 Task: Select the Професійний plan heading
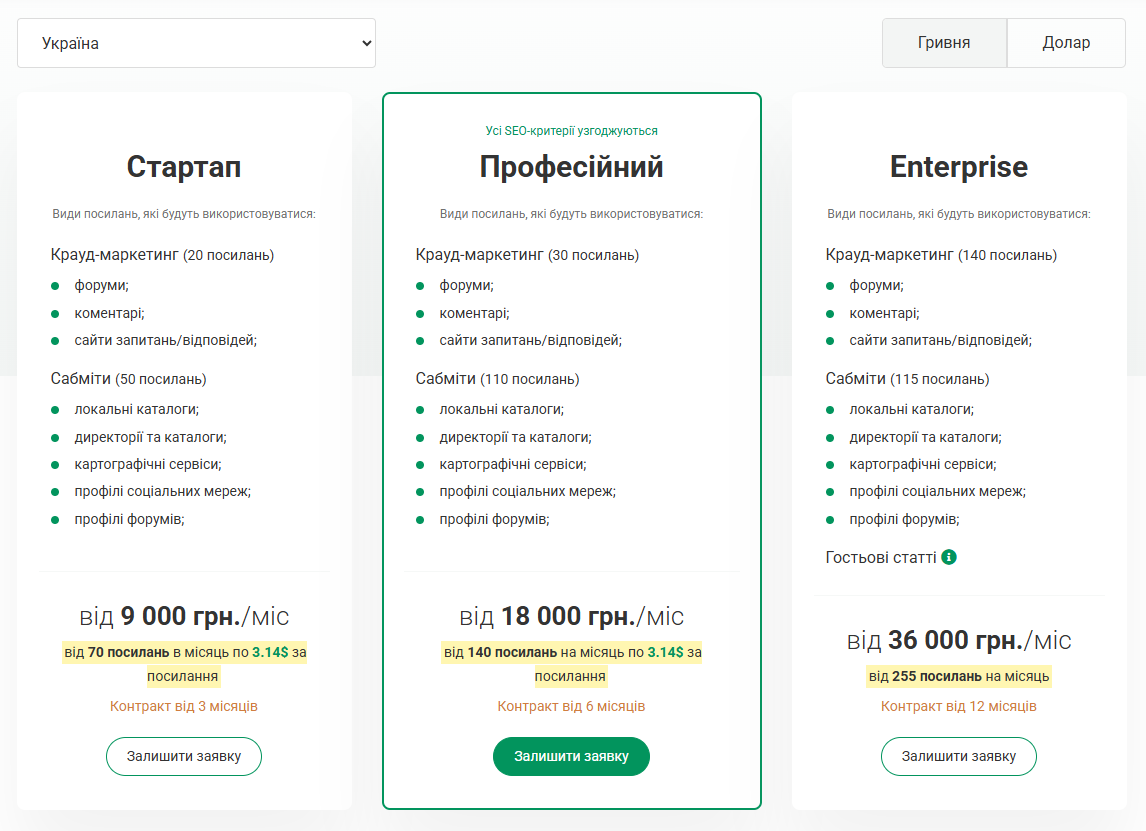(x=571, y=166)
